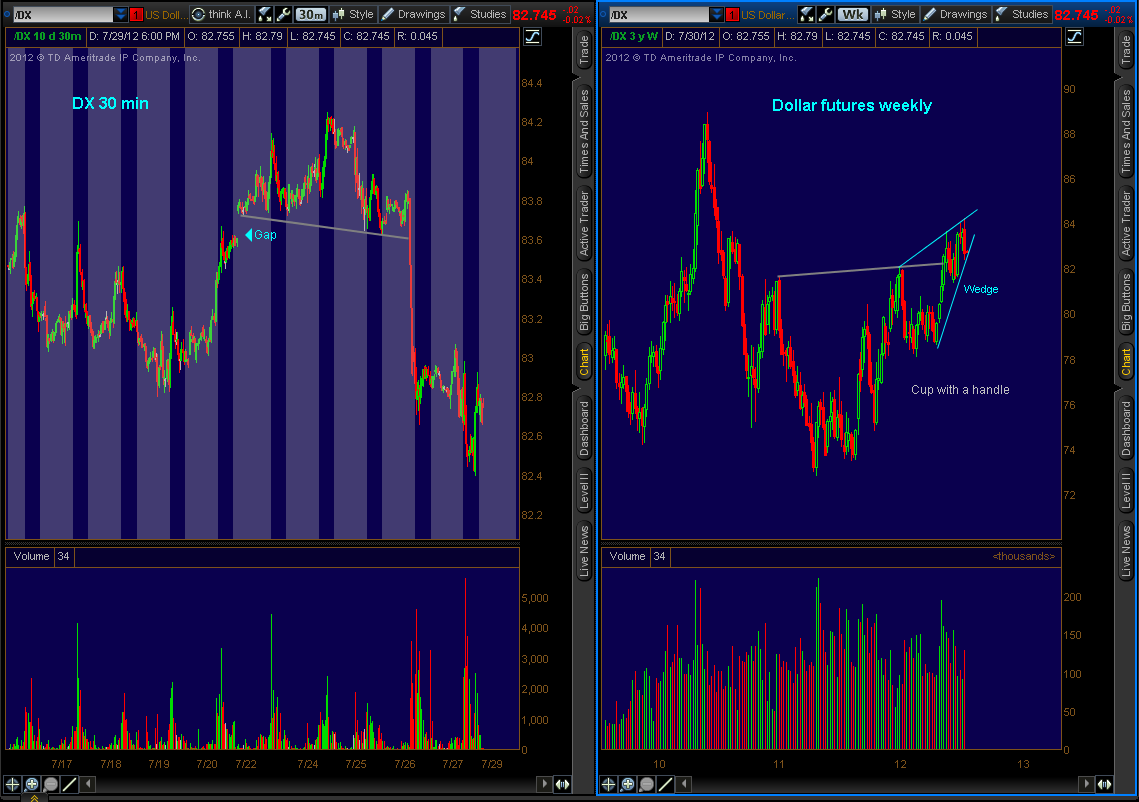Open symbol dropdown arrow in right chart
The image size is (1139, 802).
tap(716, 15)
